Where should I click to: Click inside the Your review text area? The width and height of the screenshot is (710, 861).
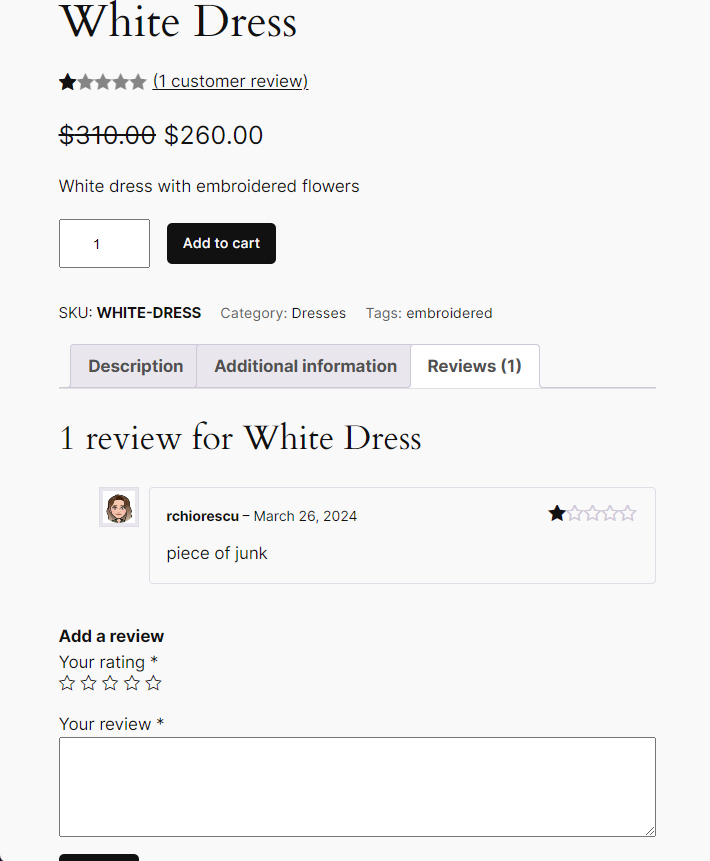point(357,786)
